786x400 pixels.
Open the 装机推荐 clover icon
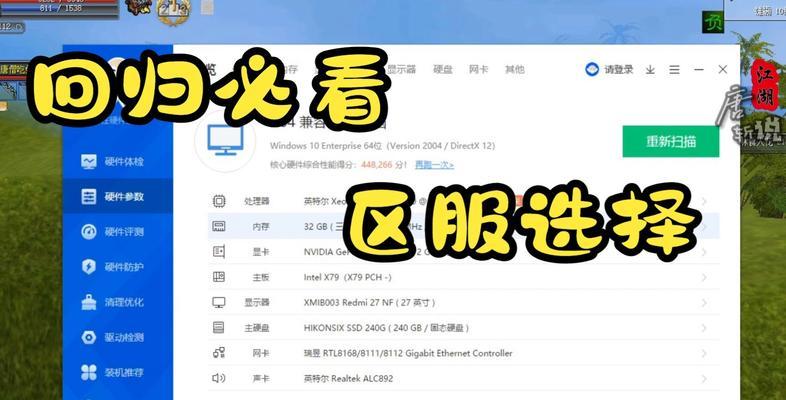pyautogui.click(x=89, y=372)
